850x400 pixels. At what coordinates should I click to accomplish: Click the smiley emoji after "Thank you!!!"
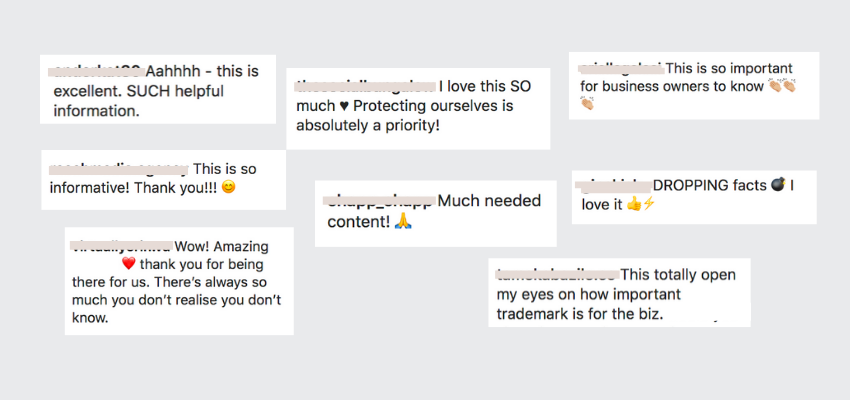click(x=228, y=187)
